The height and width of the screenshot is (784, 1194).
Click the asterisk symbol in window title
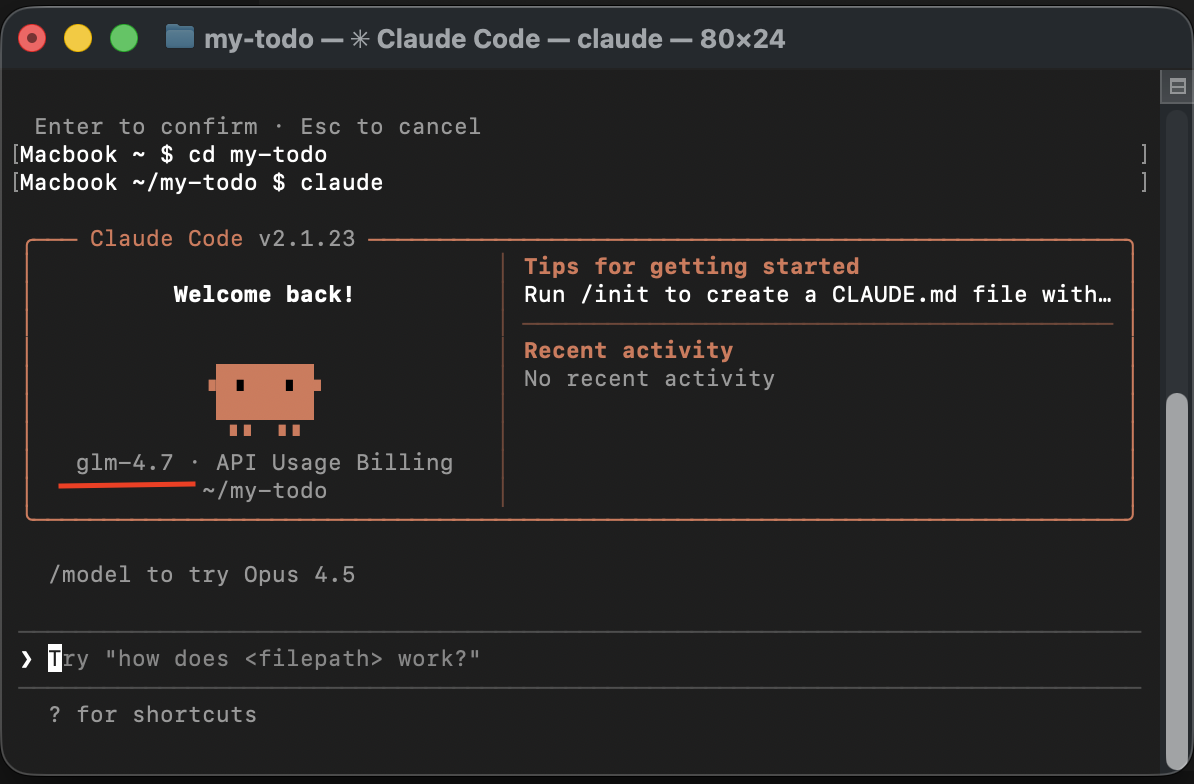click(360, 39)
